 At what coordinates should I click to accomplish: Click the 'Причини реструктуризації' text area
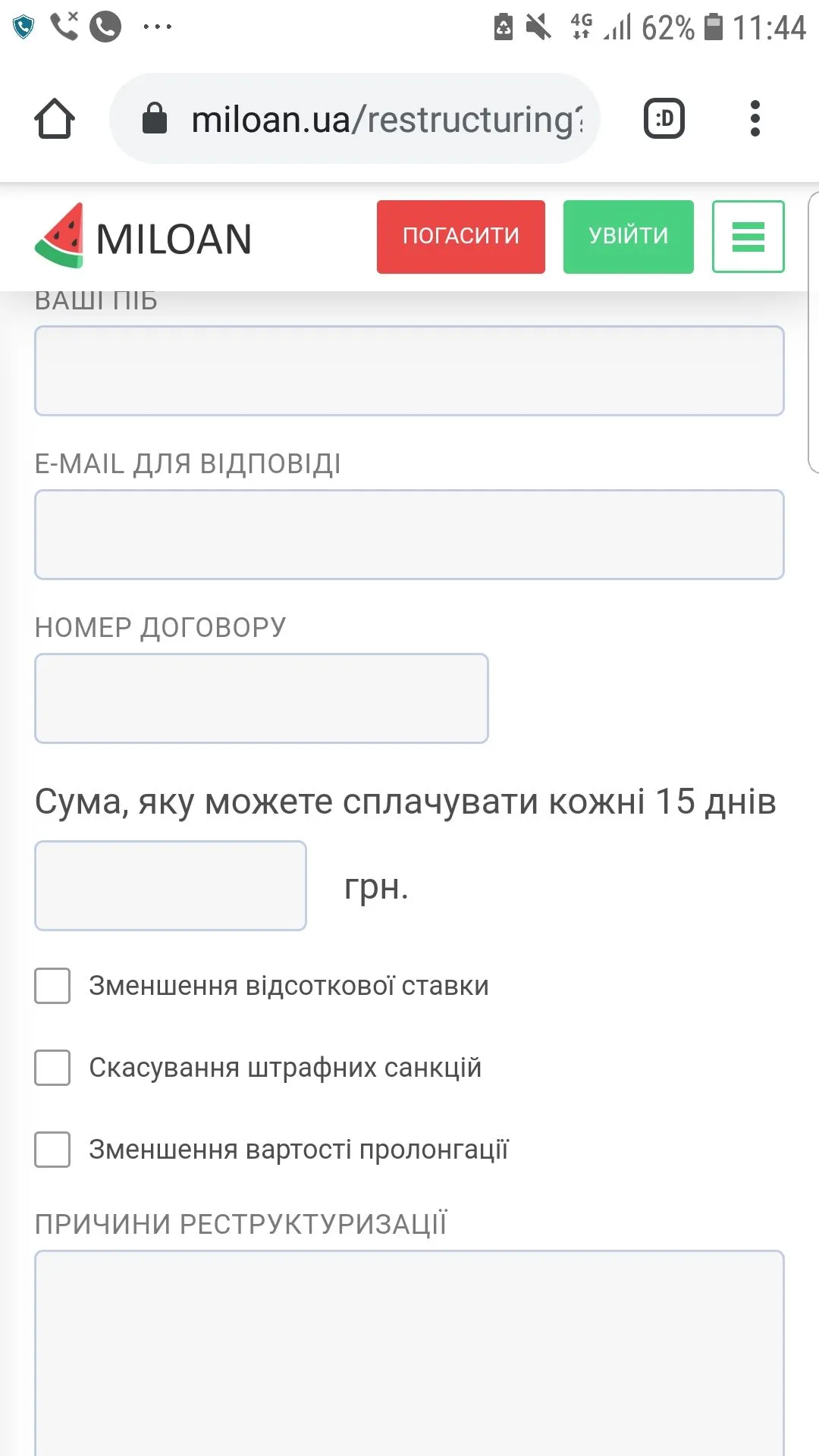click(x=409, y=1350)
